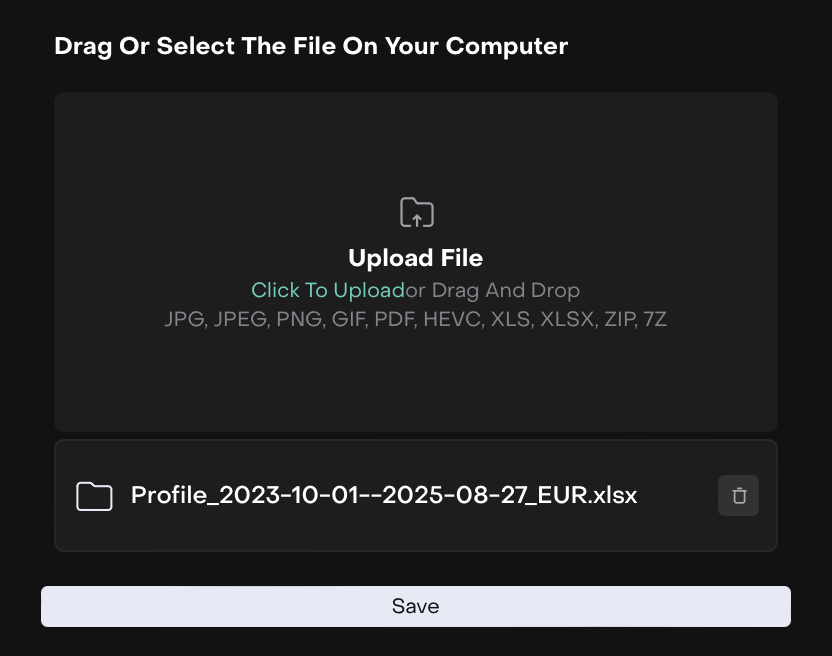Viewport: 832px width, 656px height.
Task: Click the GIF format label
Action: pyautogui.click(x=347, y=320)
